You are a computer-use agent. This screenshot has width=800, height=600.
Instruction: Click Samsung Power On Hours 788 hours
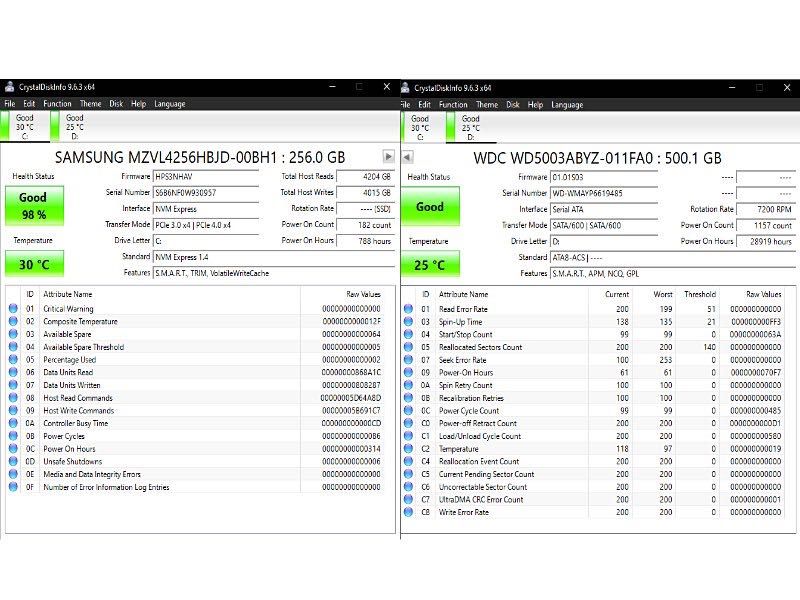pos(365,240)
